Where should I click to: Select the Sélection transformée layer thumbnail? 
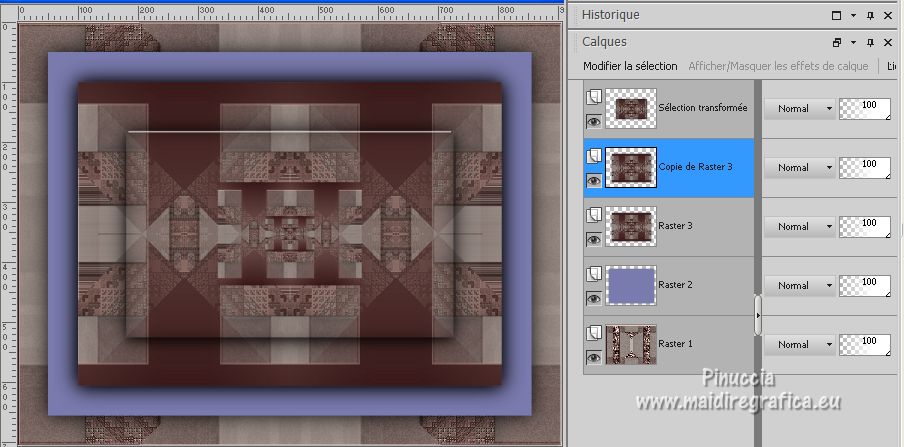tap(631, 108)
